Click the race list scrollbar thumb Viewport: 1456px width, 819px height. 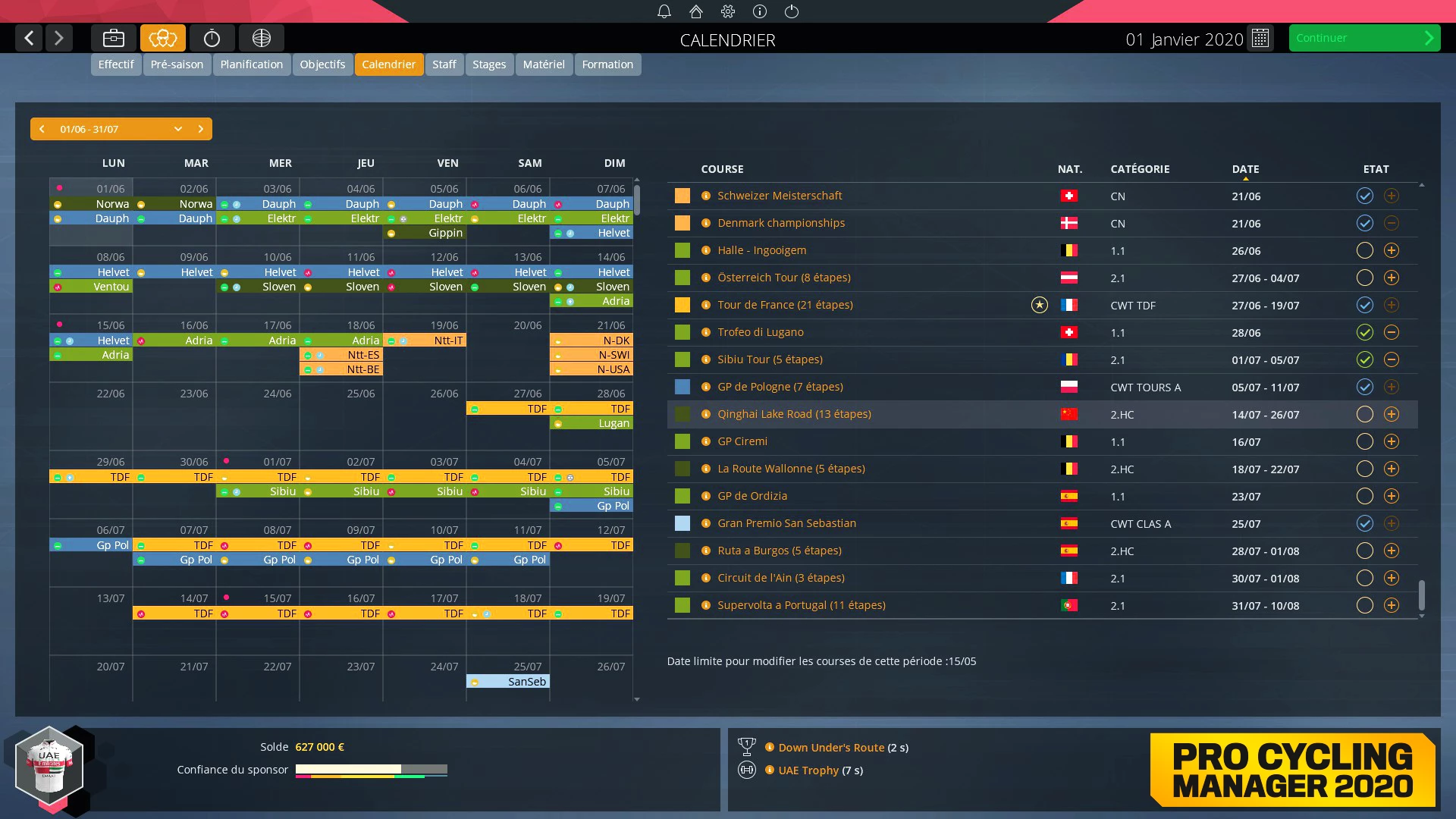[x=1421, y=595]
